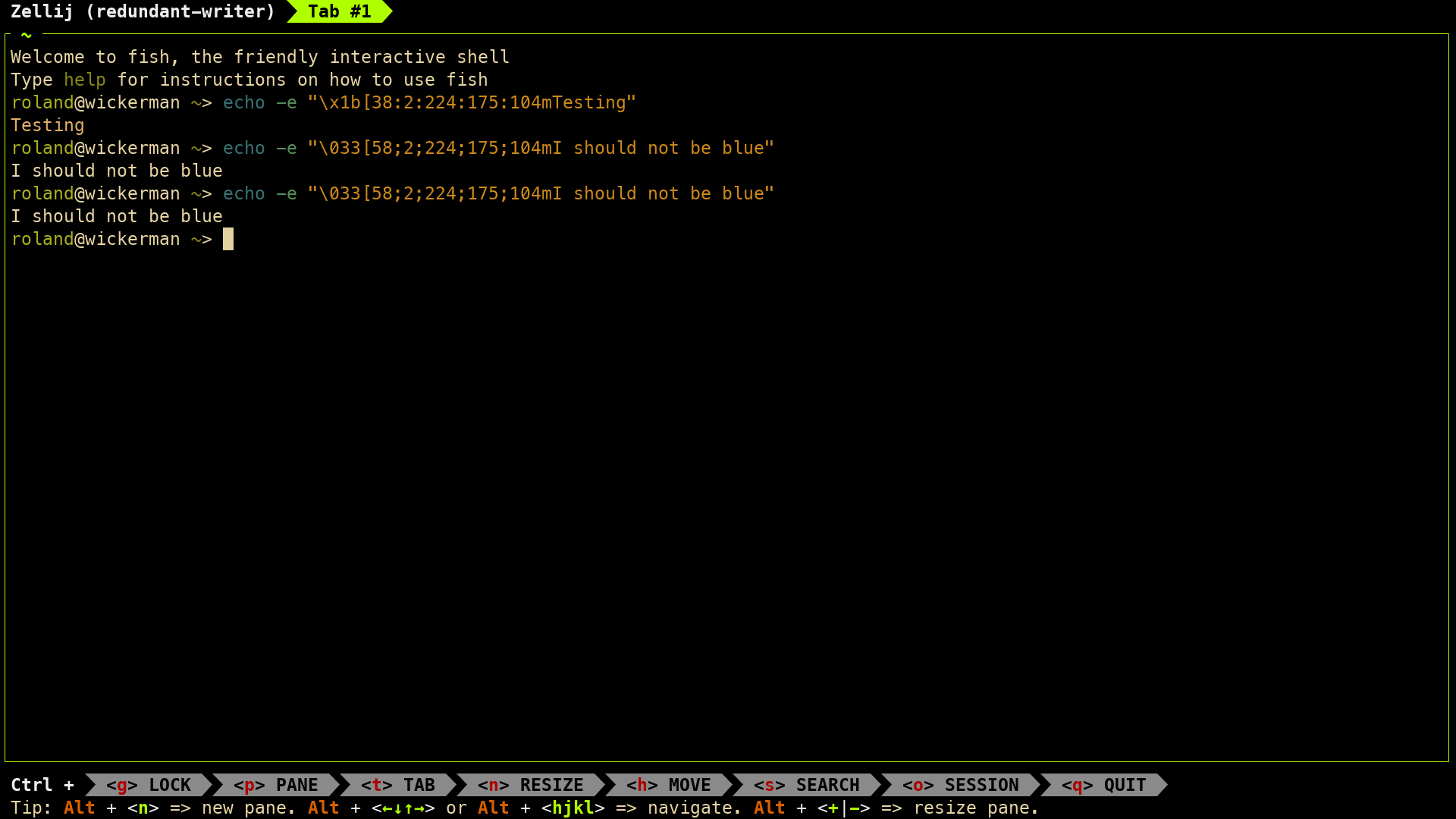Click the Zellij redundant-writer session name
Image resolution: width=1456 pixels, height=819 pixels.
click(143, 11)
